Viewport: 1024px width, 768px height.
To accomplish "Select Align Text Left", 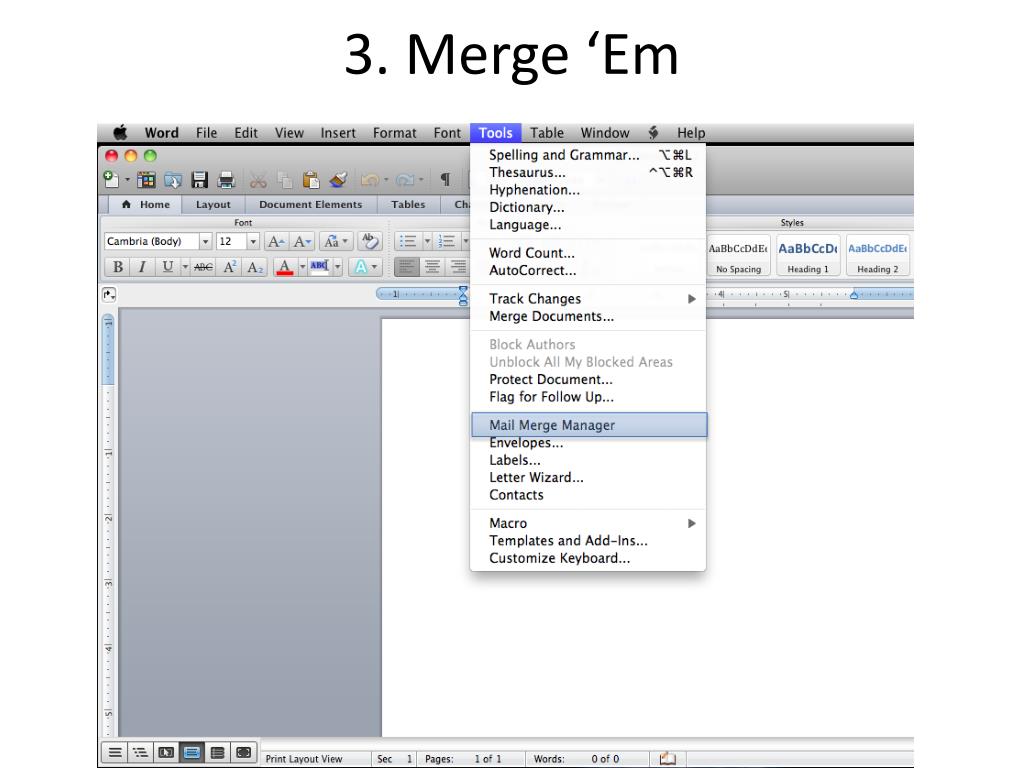I will tap(406, 266).
